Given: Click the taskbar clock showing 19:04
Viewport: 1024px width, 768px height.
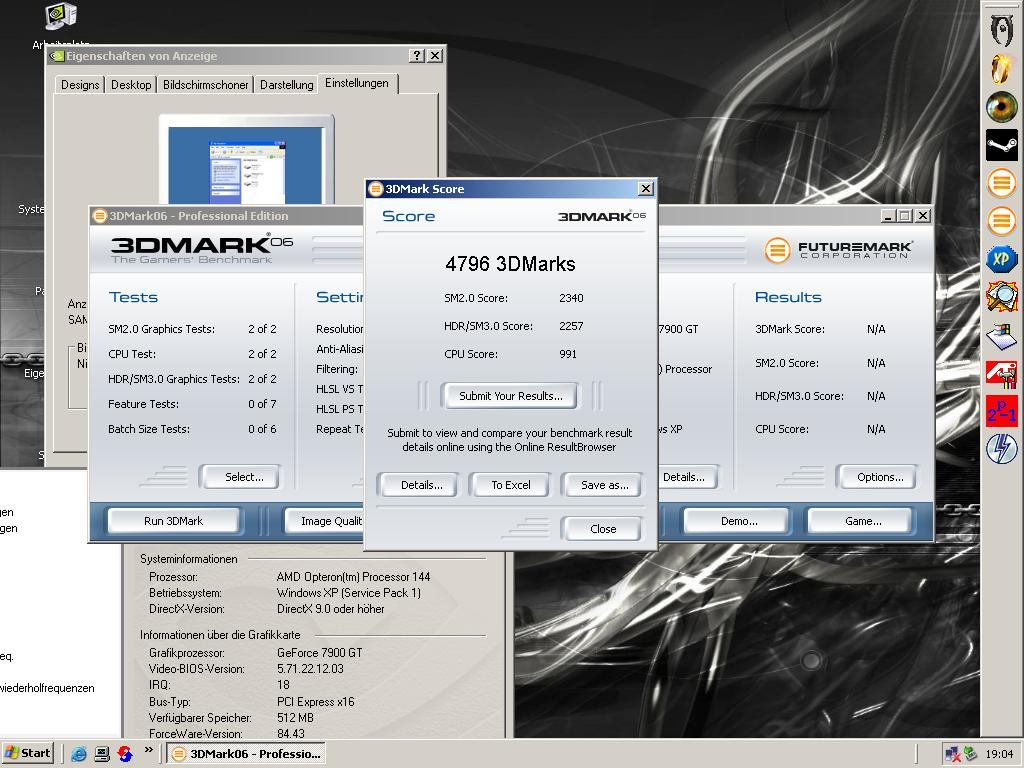Looking at the screenshot, I should [x=999, y=754].
